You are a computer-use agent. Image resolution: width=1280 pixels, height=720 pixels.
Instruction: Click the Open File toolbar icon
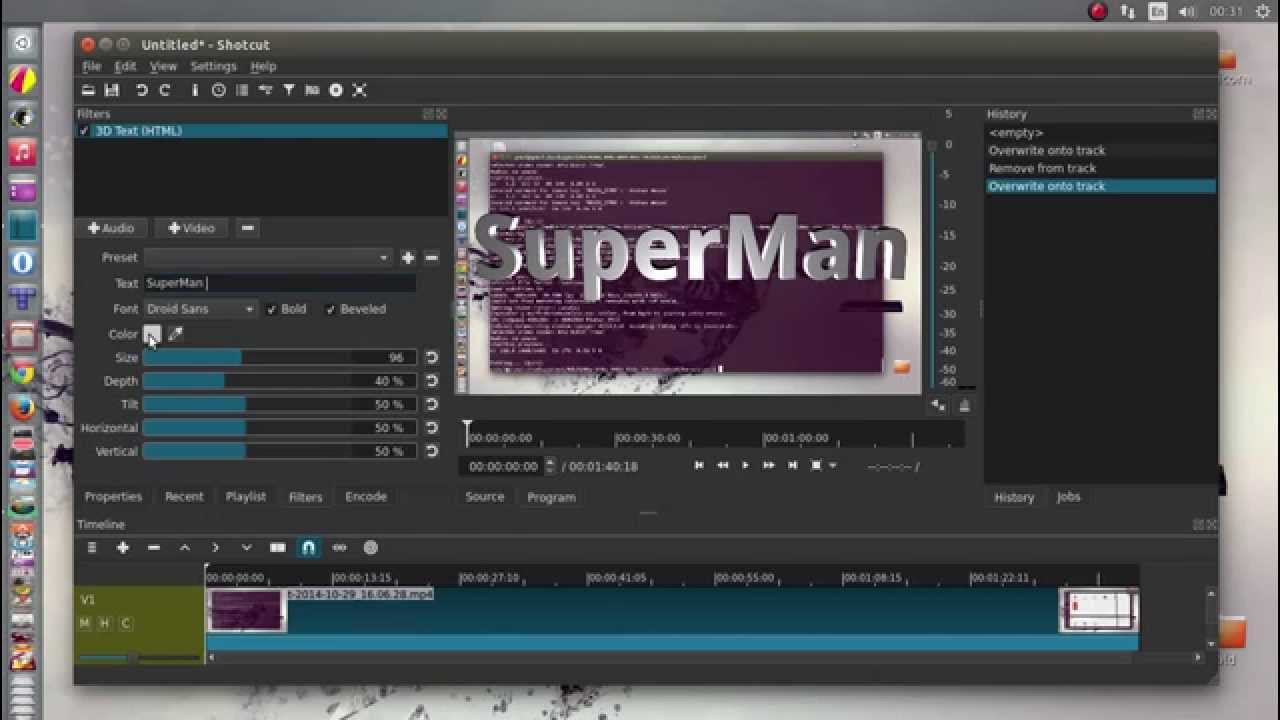88,90
